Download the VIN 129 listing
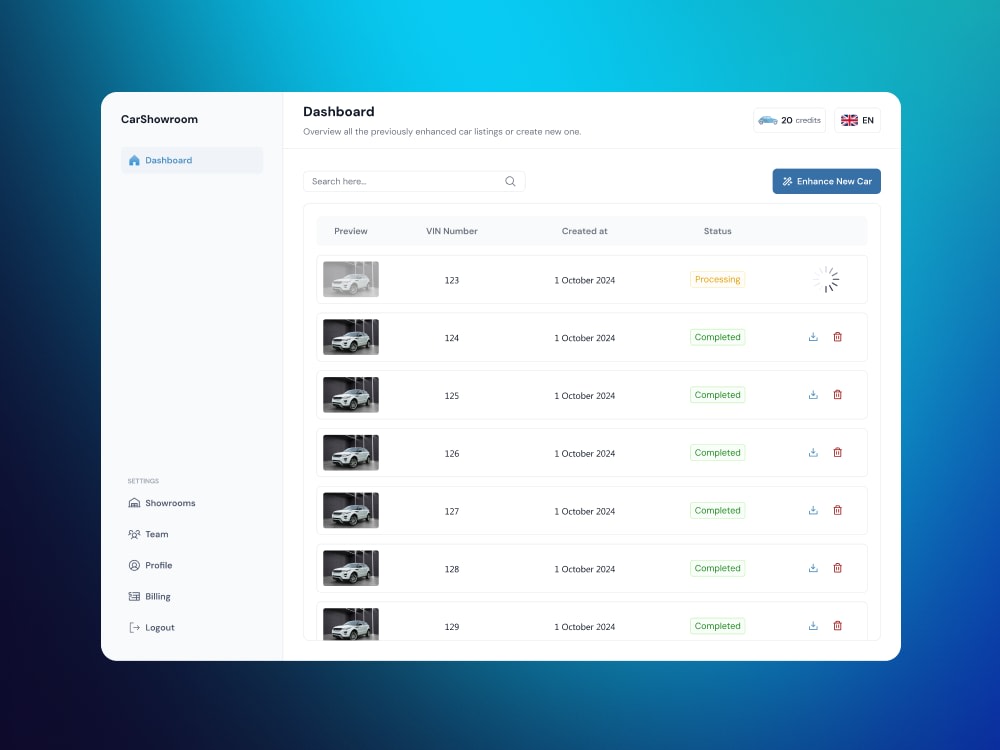This screenshot has height=750, width=1000. tap(813, 626)
